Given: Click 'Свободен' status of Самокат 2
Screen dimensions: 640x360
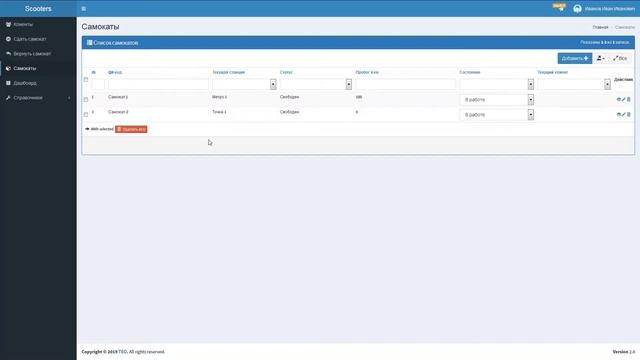Looking at the screenshot, I should (289, 112).
